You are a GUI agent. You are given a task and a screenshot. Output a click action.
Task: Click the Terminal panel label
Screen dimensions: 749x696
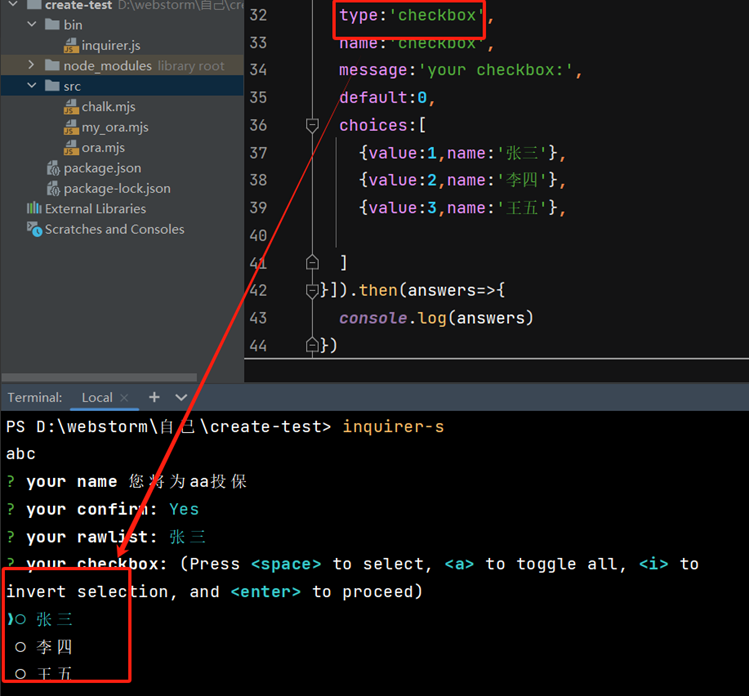[x=35, y=397]
